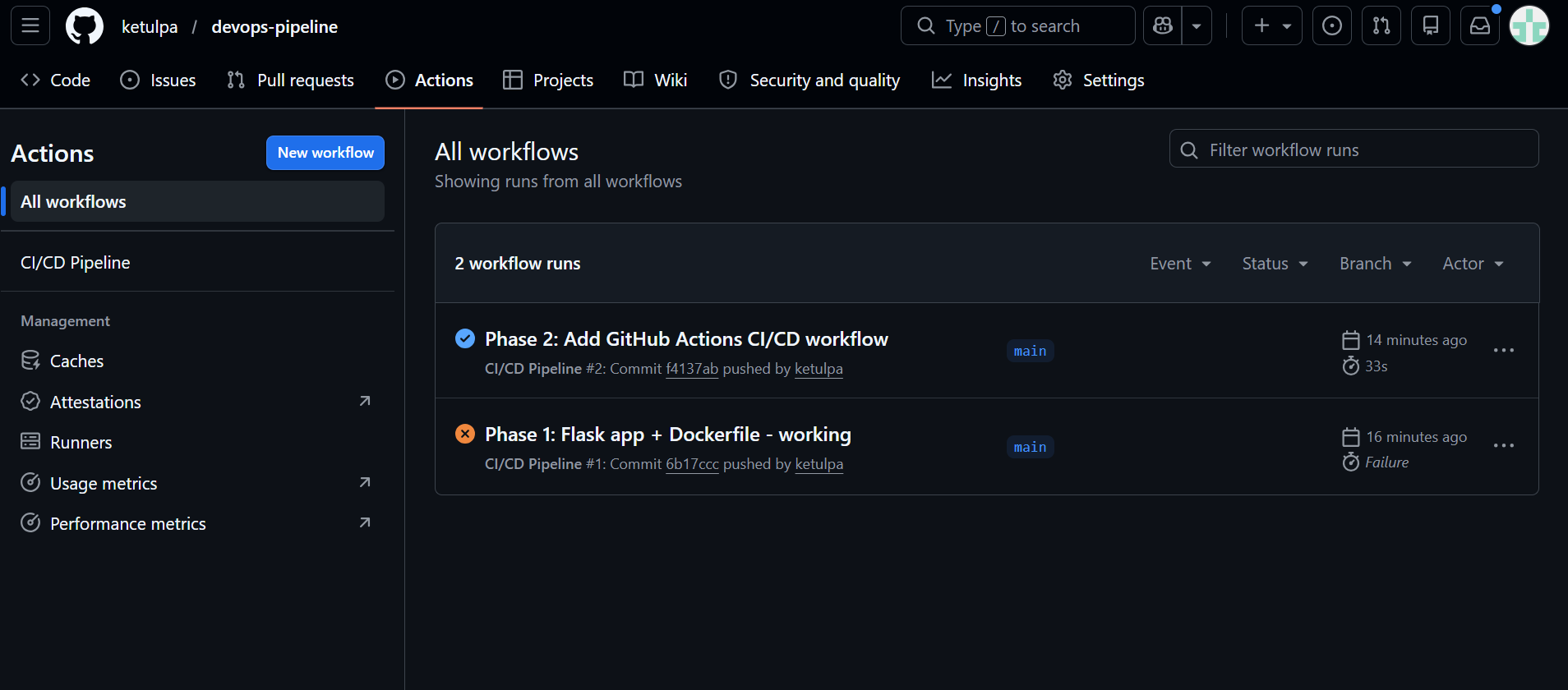View your pull requests icon in header
This screenshot has width=1568, height=690.
(x=1381, y=25)
